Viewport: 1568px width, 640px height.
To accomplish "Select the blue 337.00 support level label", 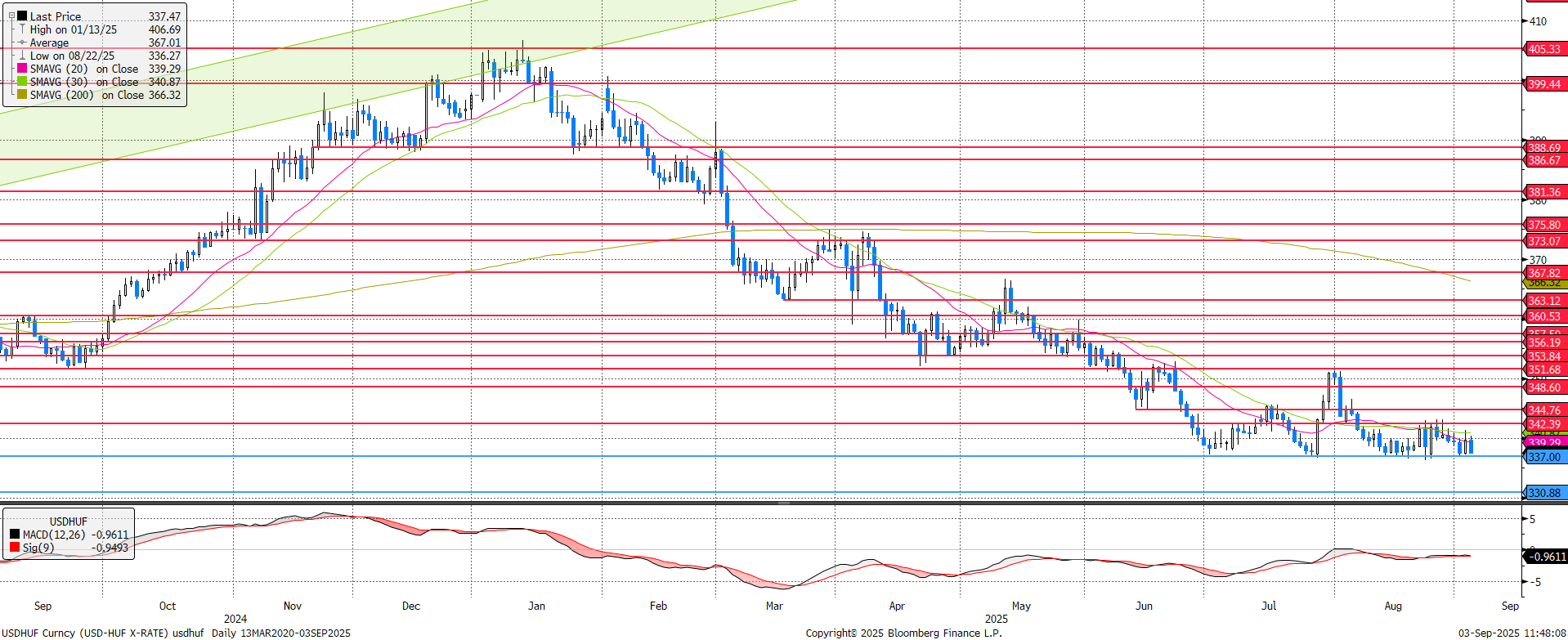I will click(1544, 457).
